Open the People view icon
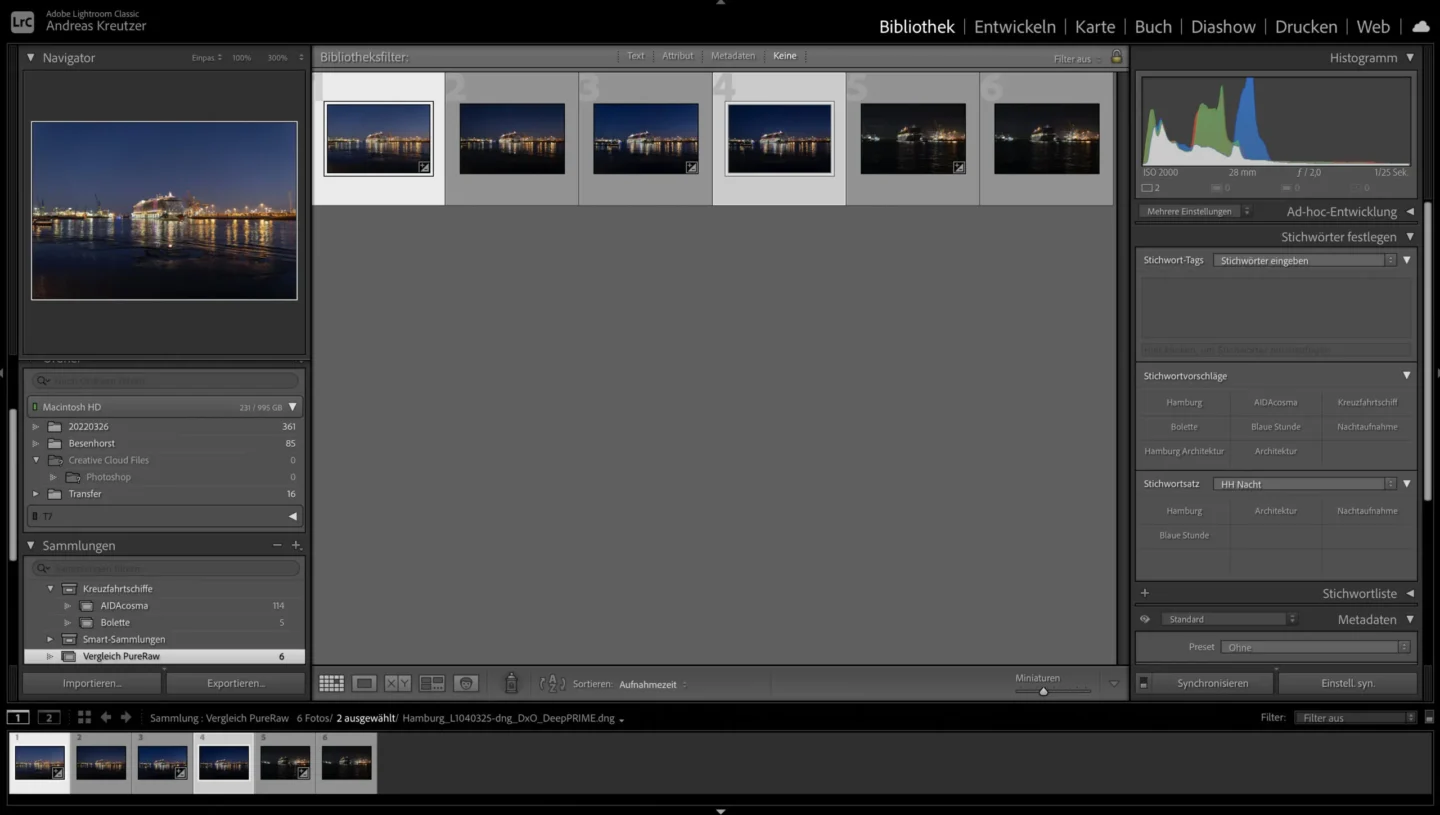1440x815 pixels. (x=465, y=683)
